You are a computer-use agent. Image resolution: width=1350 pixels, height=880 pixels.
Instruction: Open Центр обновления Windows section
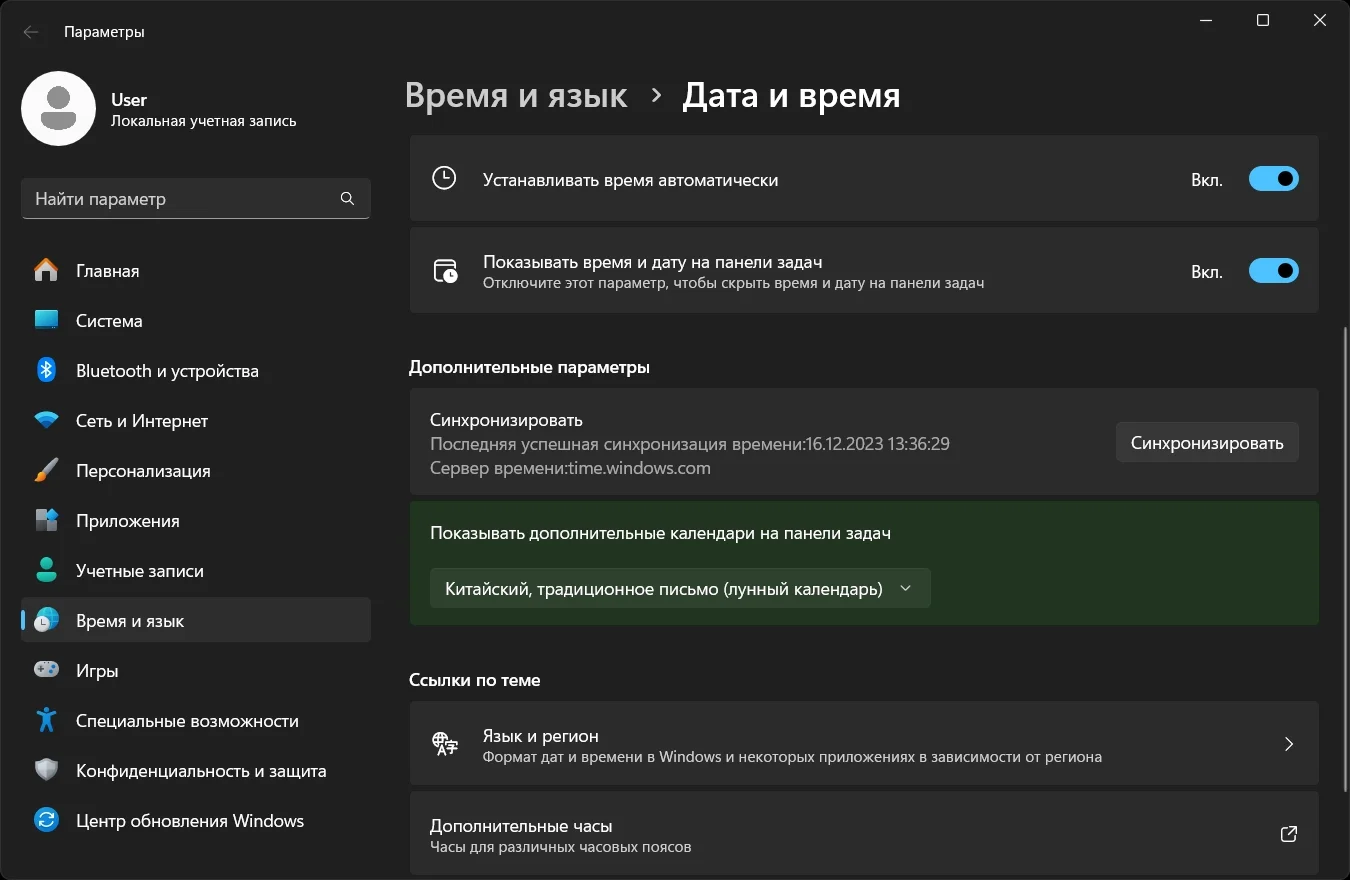click(x=196, y=821)
